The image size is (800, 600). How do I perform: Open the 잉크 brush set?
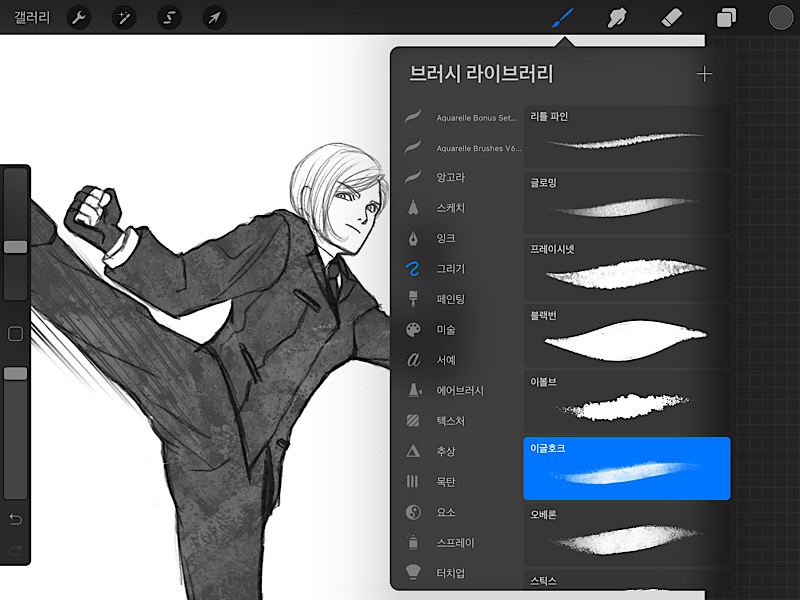click(462, 238)
